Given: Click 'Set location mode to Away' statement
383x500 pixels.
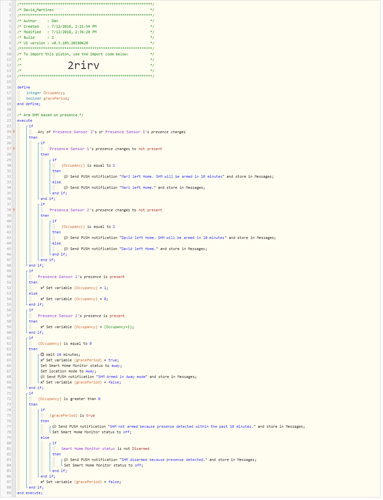Looking at the screenshot, I should pyautogui.click(x=68, y=371).
